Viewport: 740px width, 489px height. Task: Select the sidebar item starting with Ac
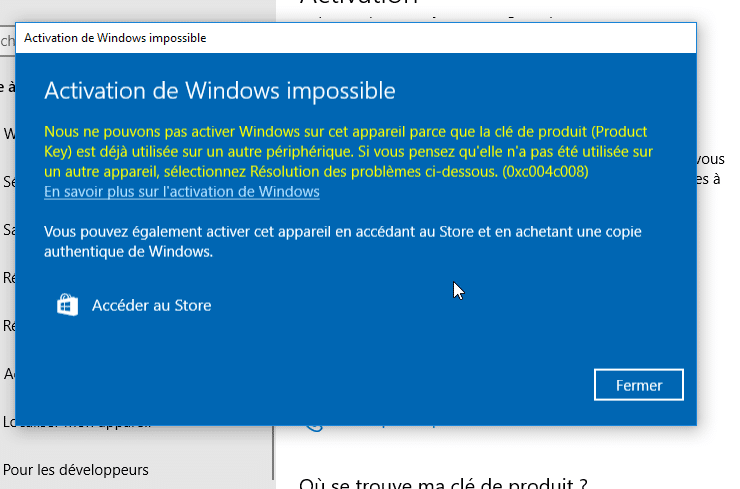[x=8, y=374]
